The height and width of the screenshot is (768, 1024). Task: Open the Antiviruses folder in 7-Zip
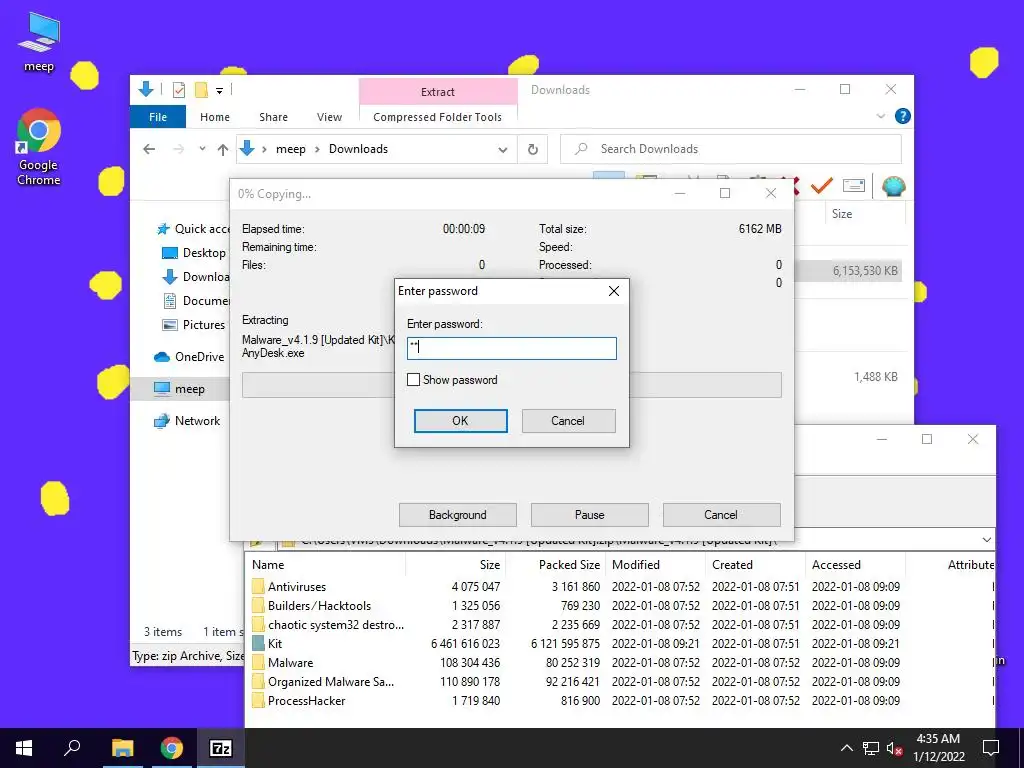point(296,586)
